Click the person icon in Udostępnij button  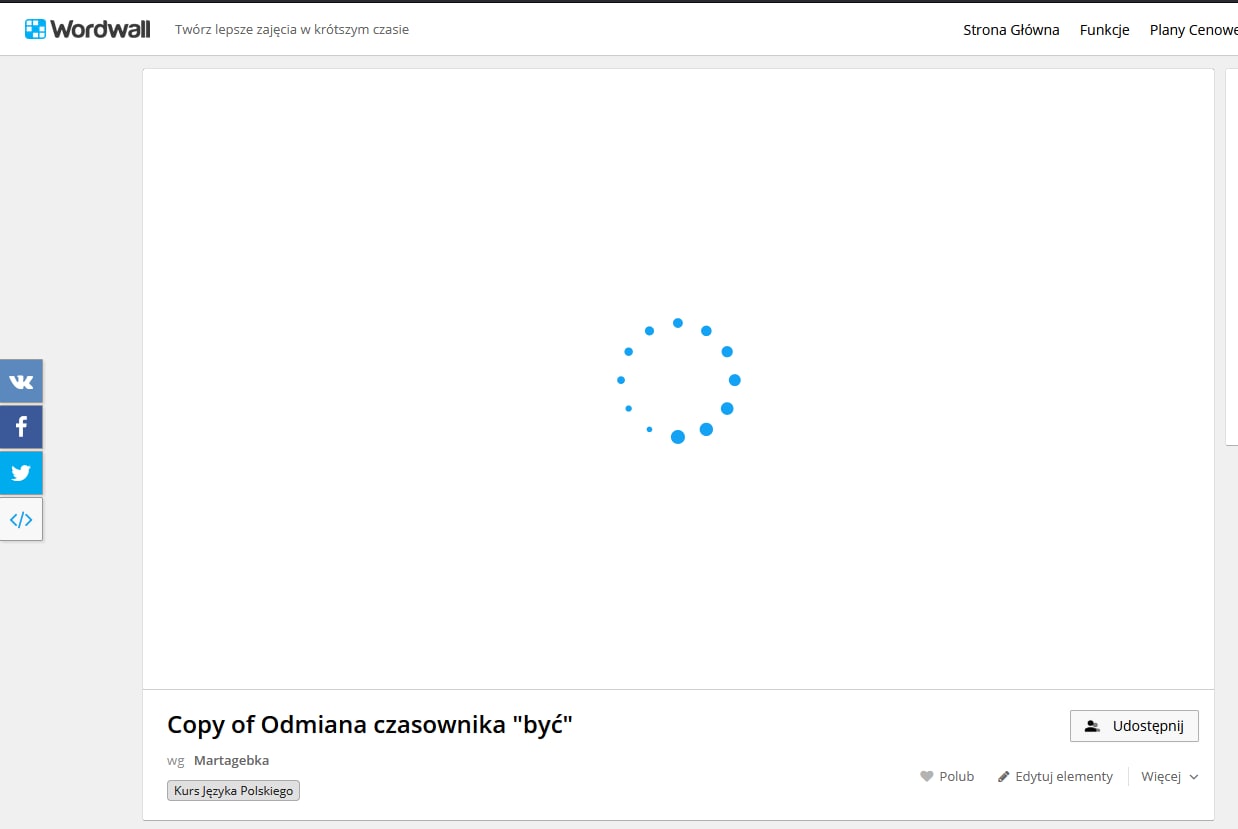pos(1092,726)
